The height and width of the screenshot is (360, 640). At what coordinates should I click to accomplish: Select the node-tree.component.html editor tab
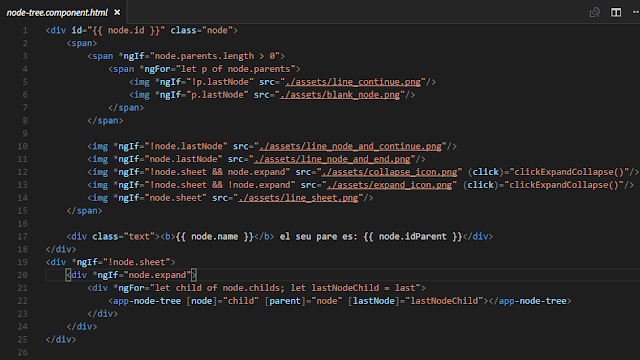(x=64, y=12)
